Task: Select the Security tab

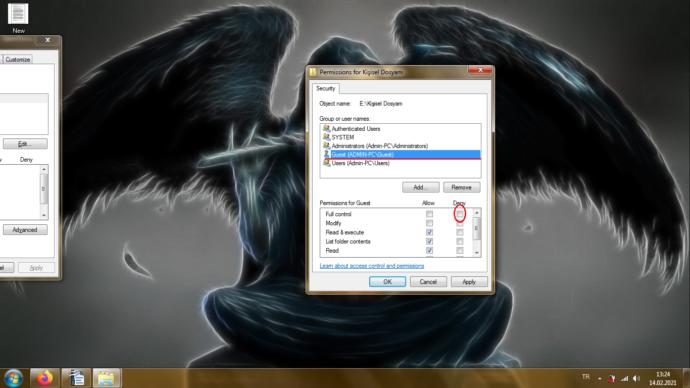Action: (x=326, y=88)
